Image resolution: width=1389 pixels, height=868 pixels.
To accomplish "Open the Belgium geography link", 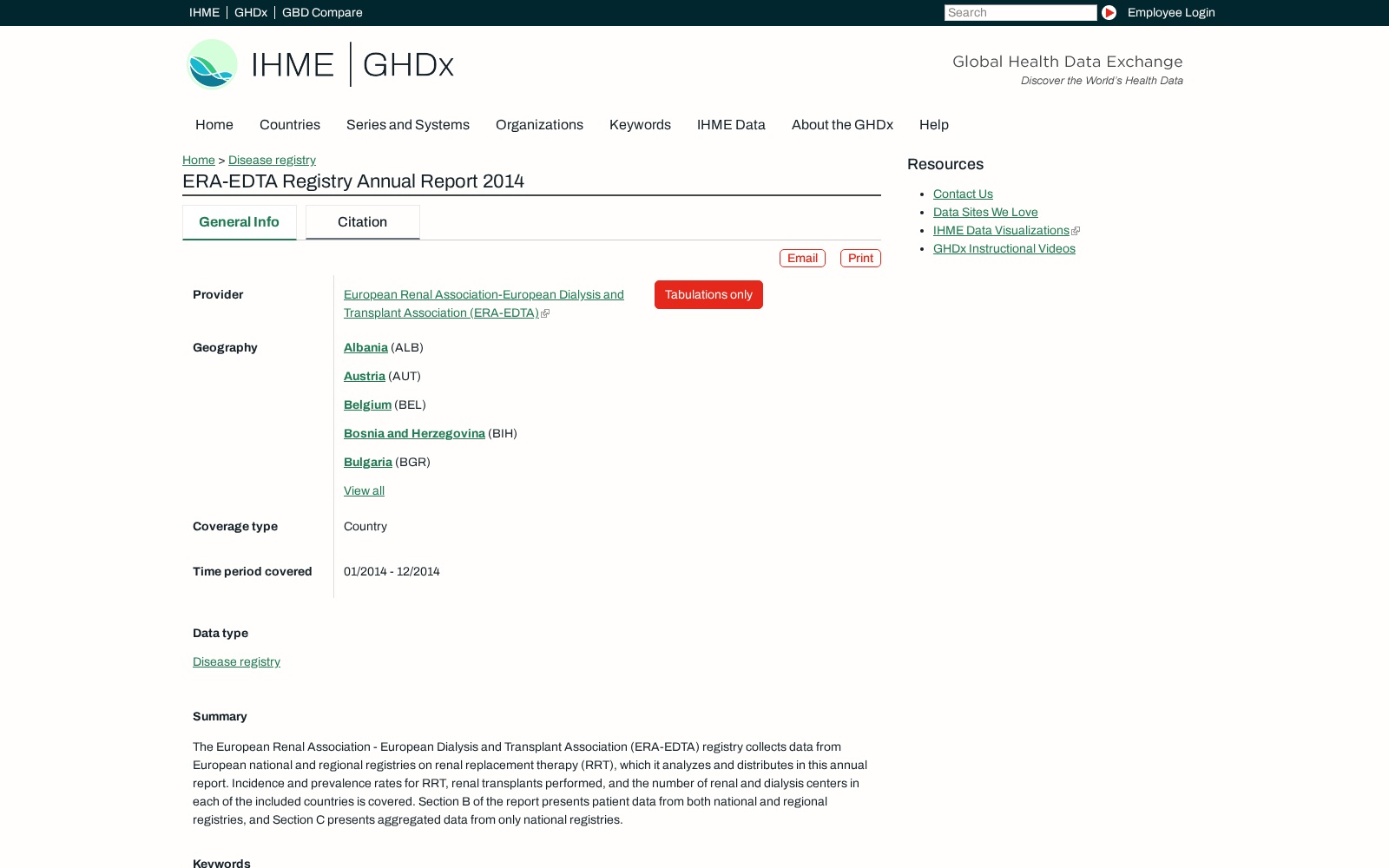I will pos(367,405).
